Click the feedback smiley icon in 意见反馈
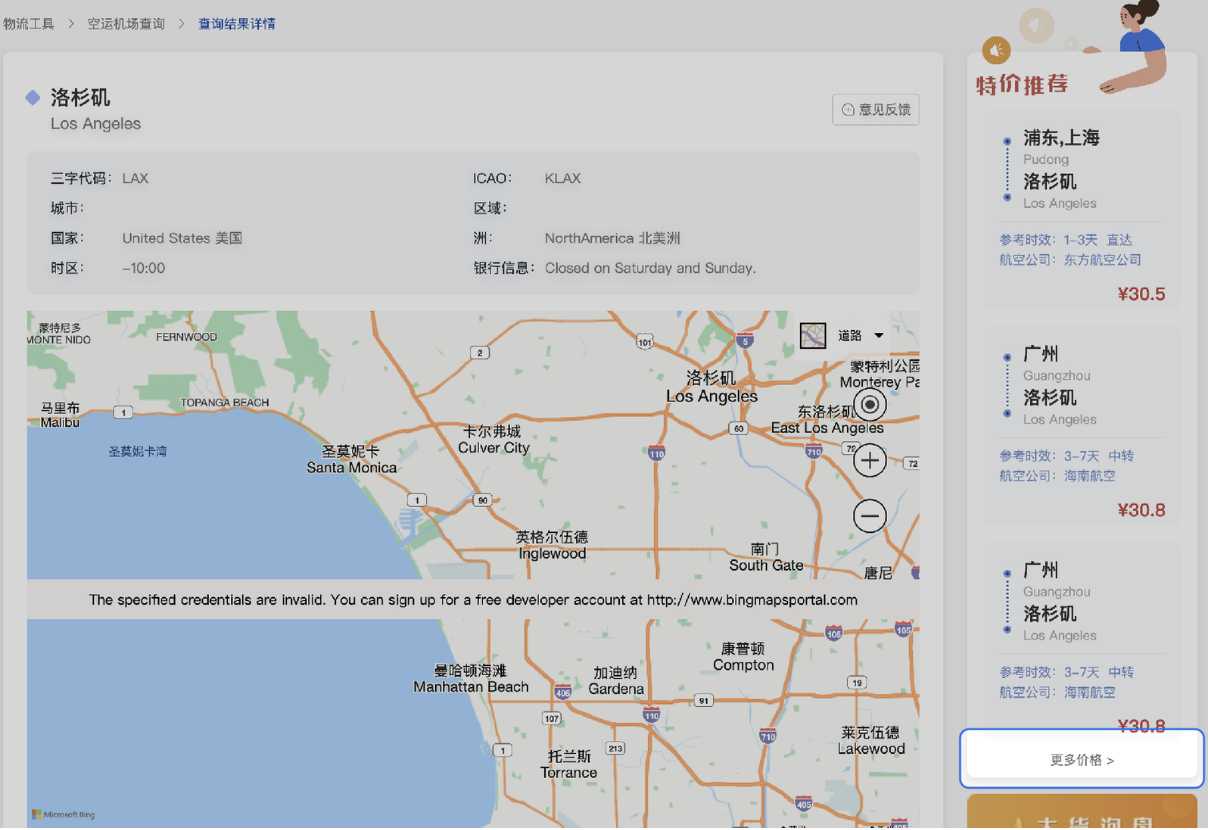Image resolution: width=1208 pixels, height=830 pixels. pos(848,110)
